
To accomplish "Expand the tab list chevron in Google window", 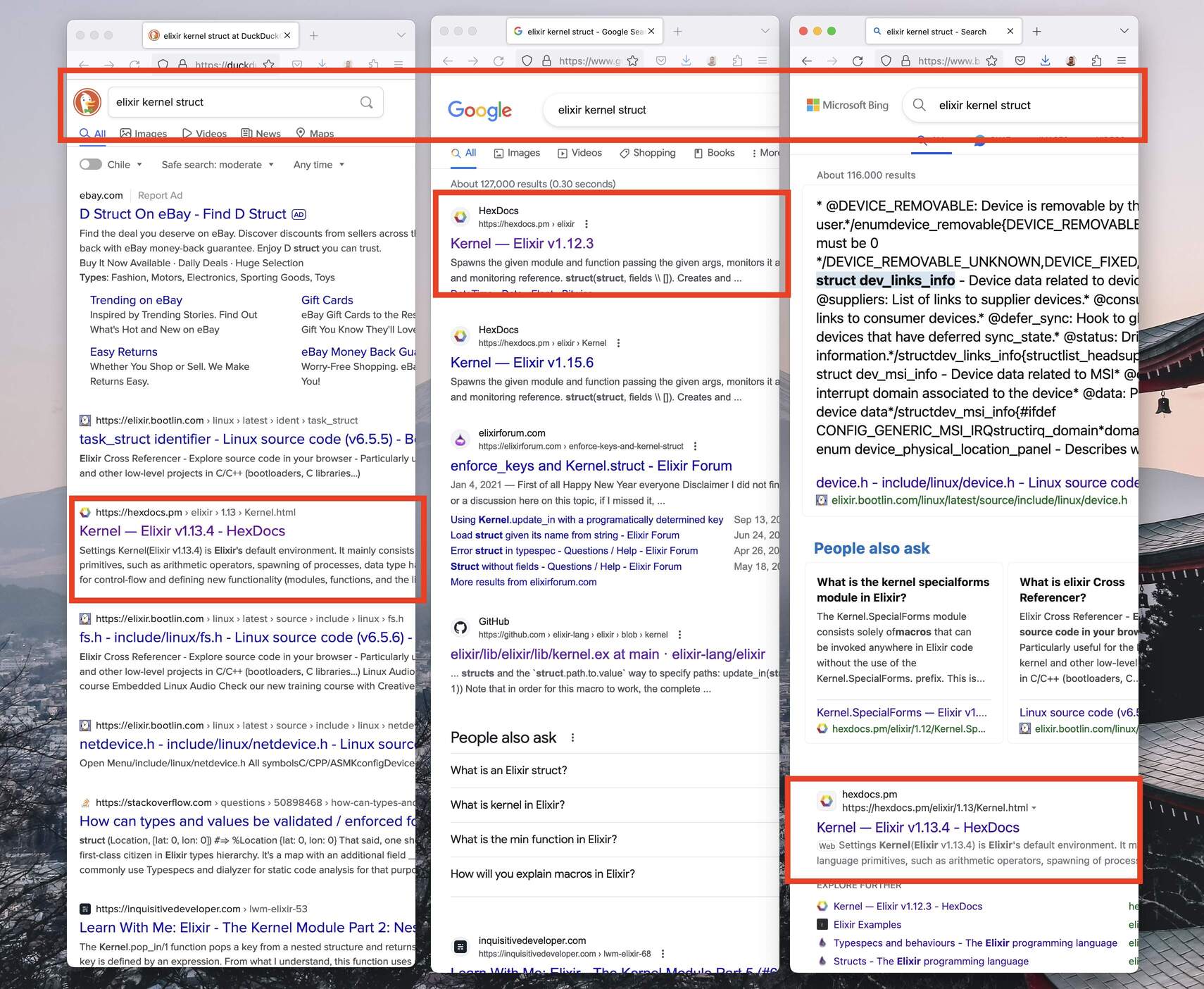I will (x=765, y=31).
